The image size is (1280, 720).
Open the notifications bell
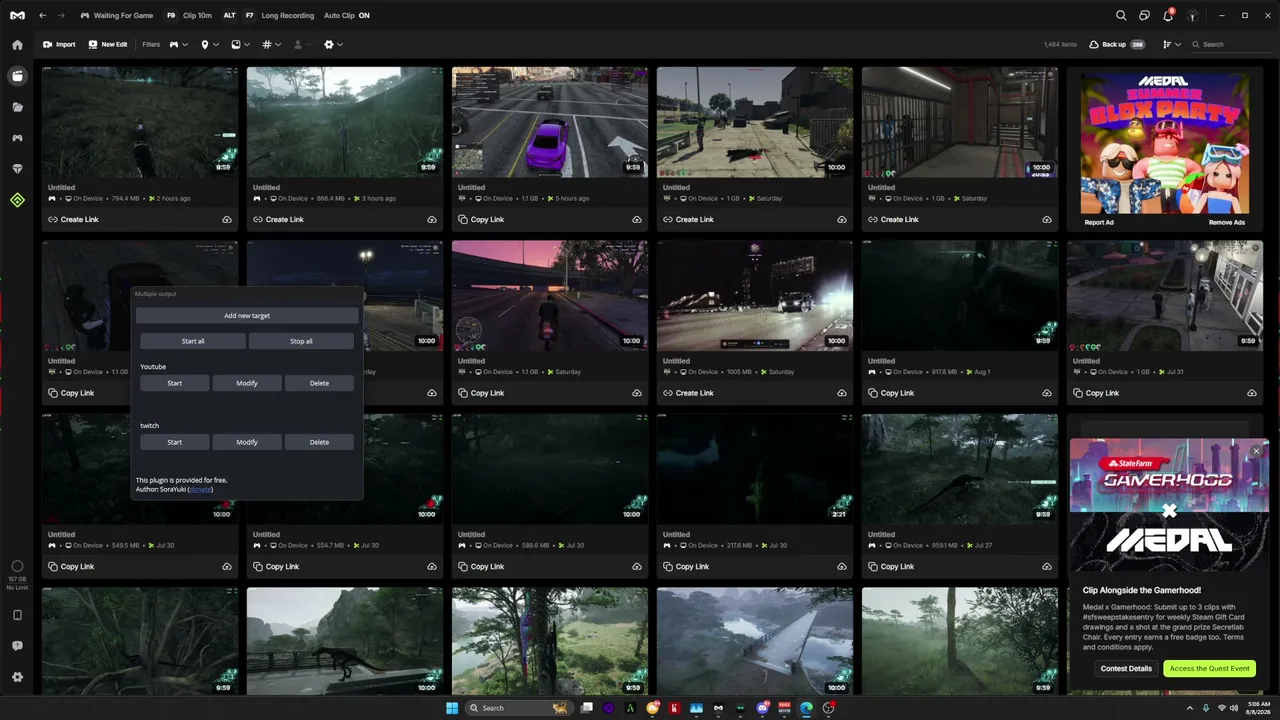[1168, 15]
